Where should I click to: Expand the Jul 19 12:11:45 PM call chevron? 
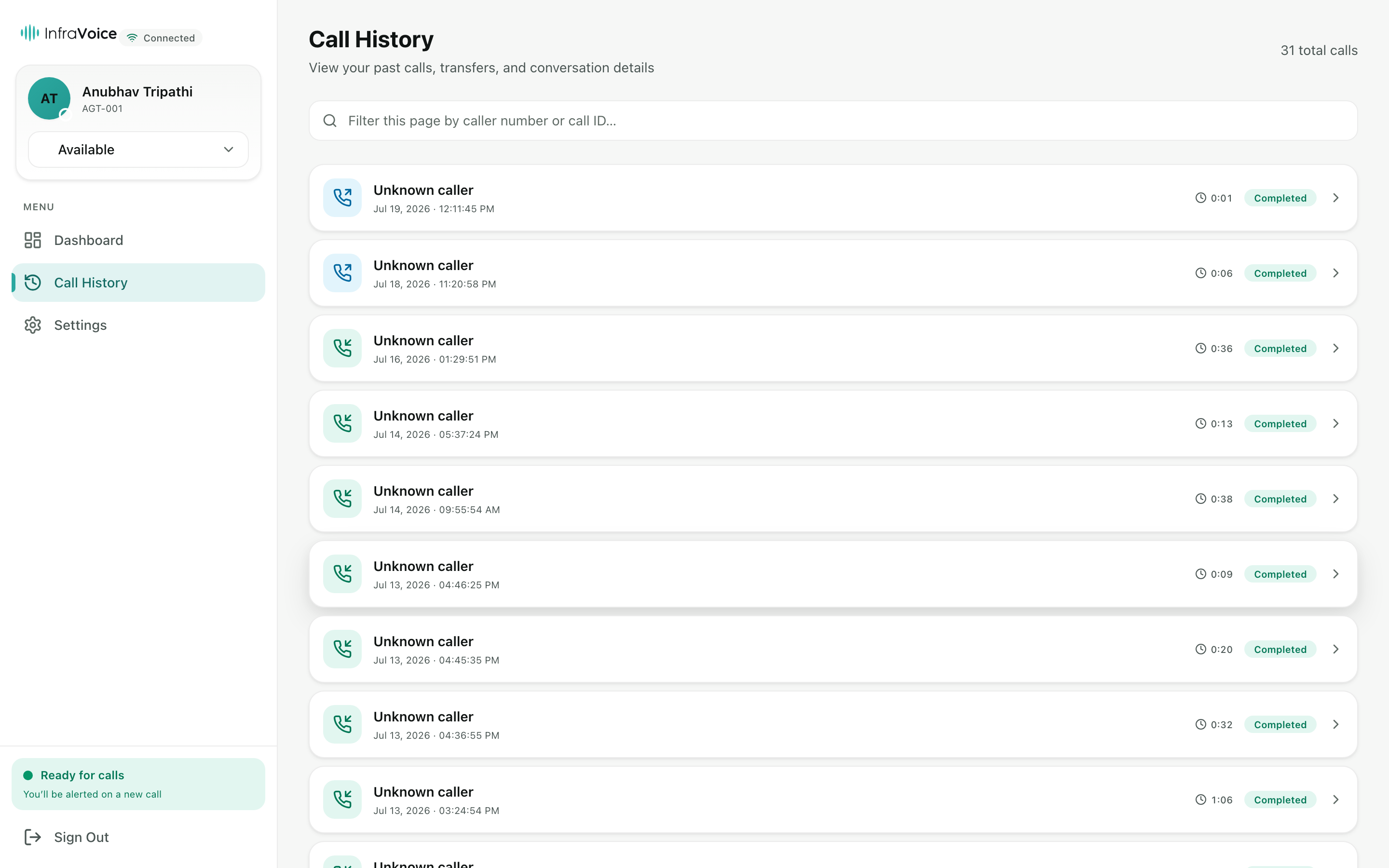tap(1335, 198)
